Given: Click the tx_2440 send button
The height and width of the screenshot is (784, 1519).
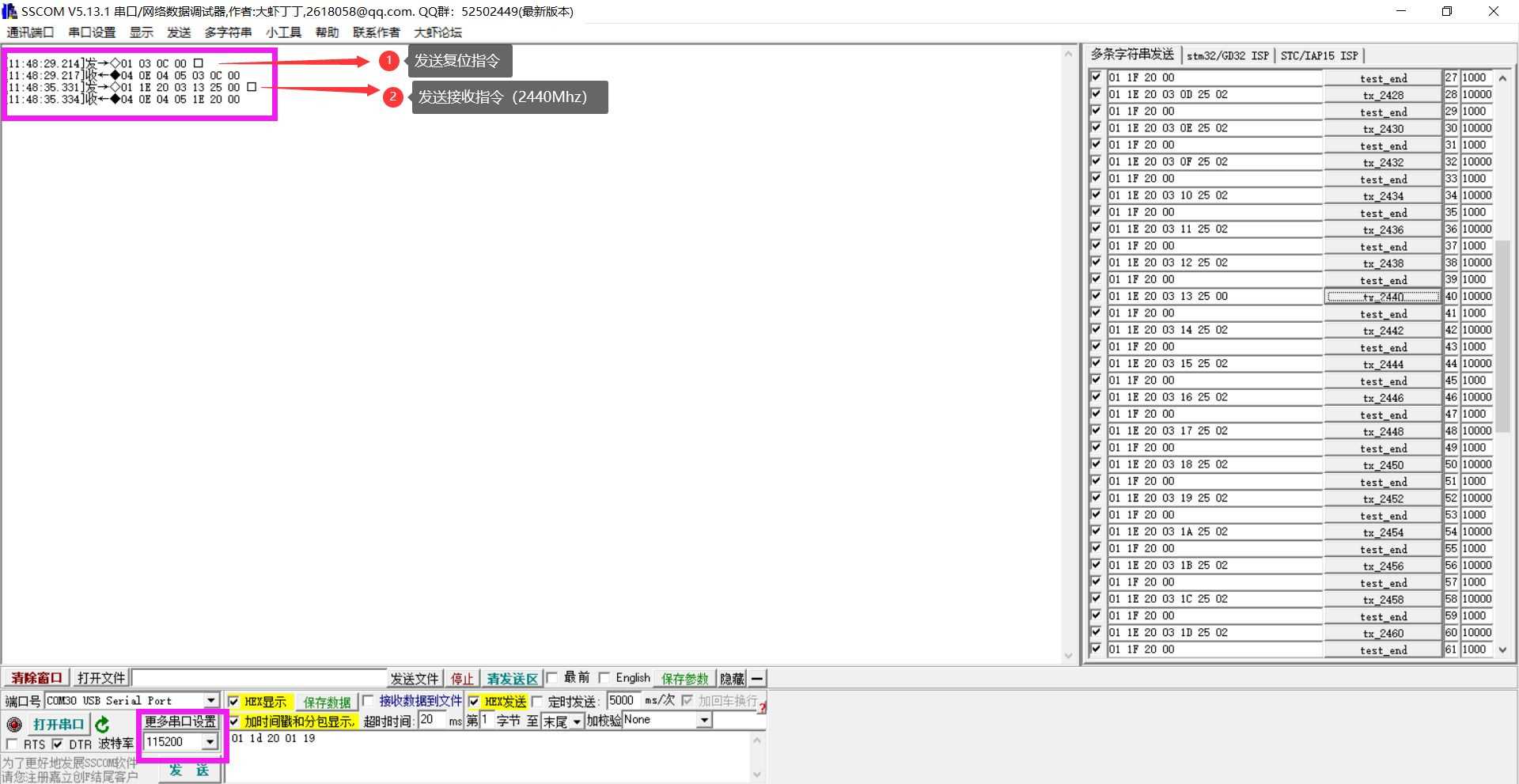Looking at the screenshot, I should 1383,297.
